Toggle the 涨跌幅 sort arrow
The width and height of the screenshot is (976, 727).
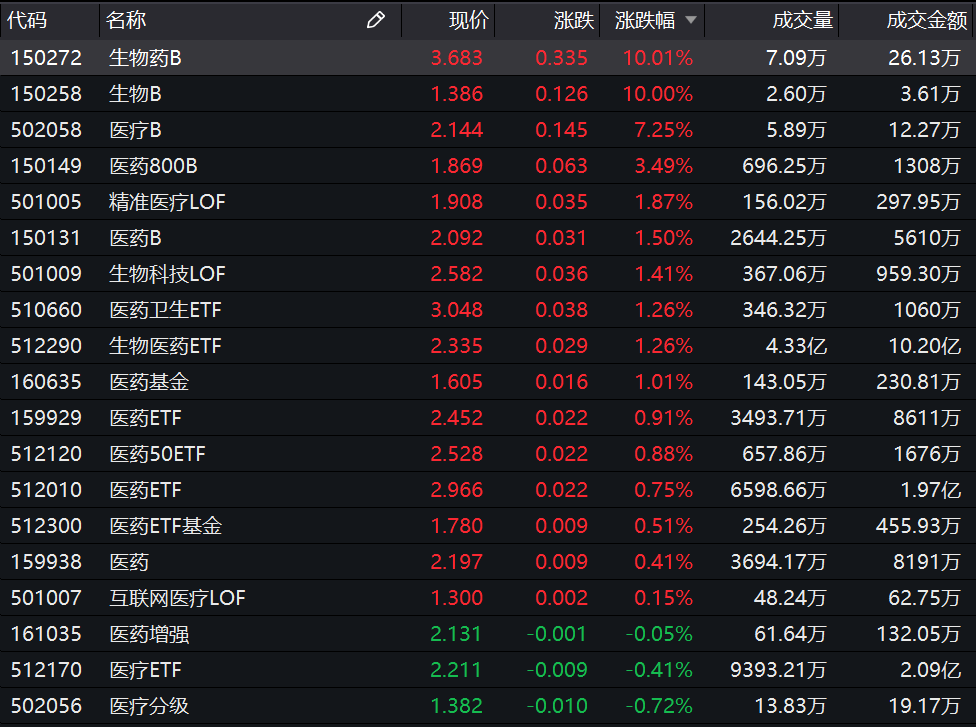point(690,20)
